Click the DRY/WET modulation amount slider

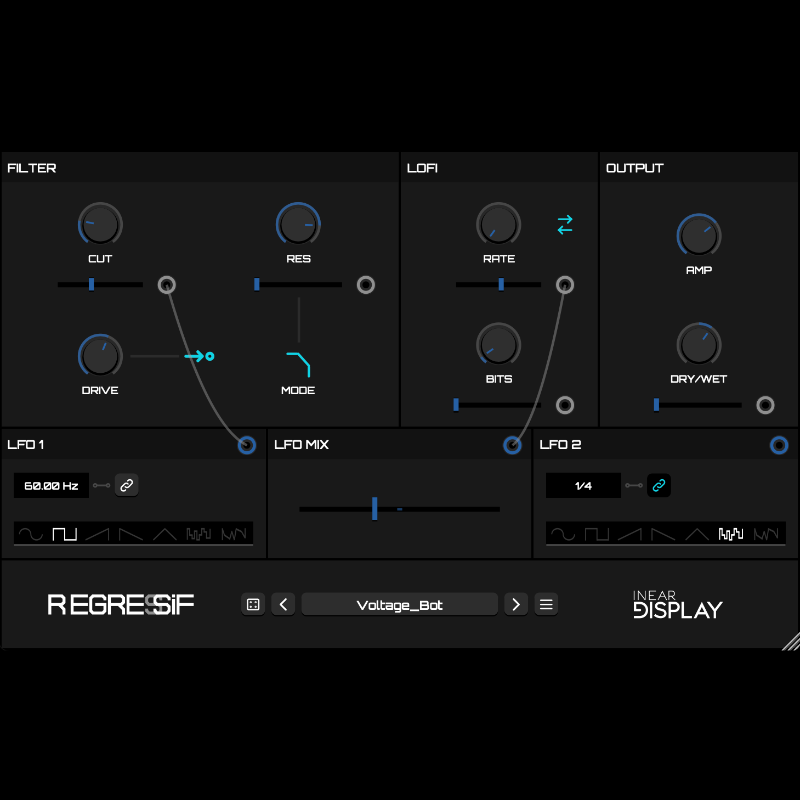(x=697, y=405)
